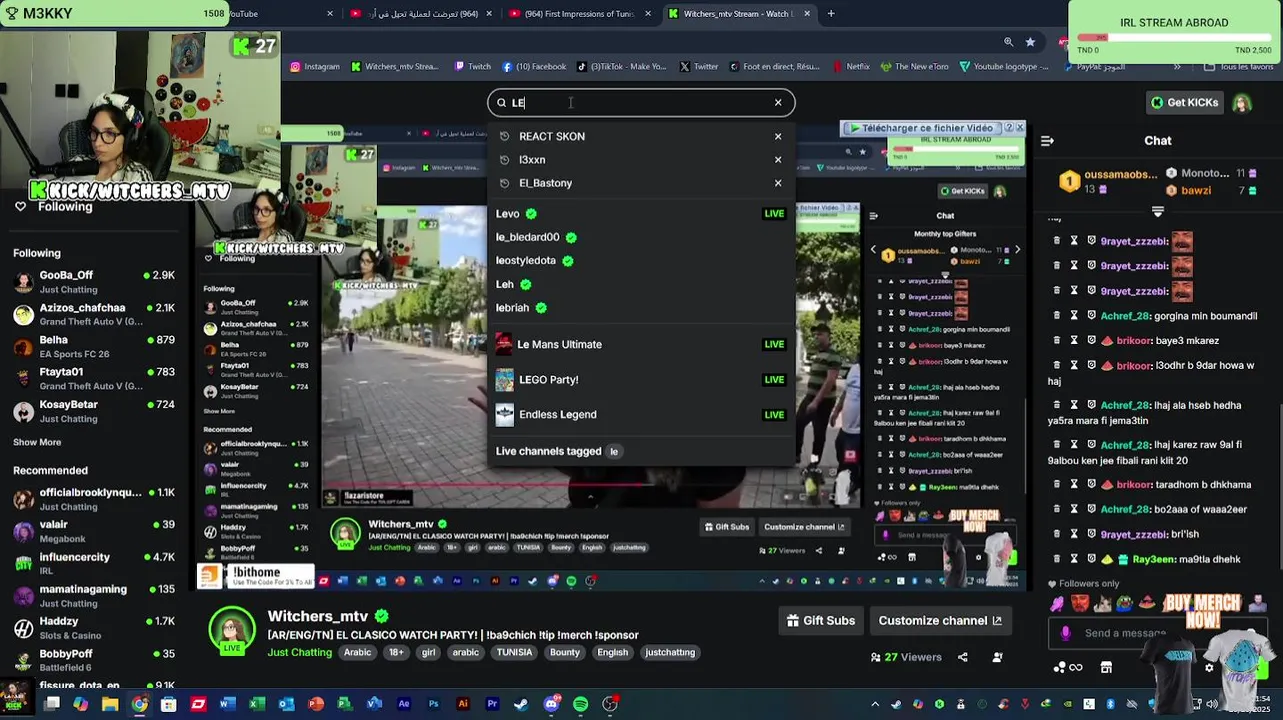Clear the search box with its X

click(x=778, y=102)
